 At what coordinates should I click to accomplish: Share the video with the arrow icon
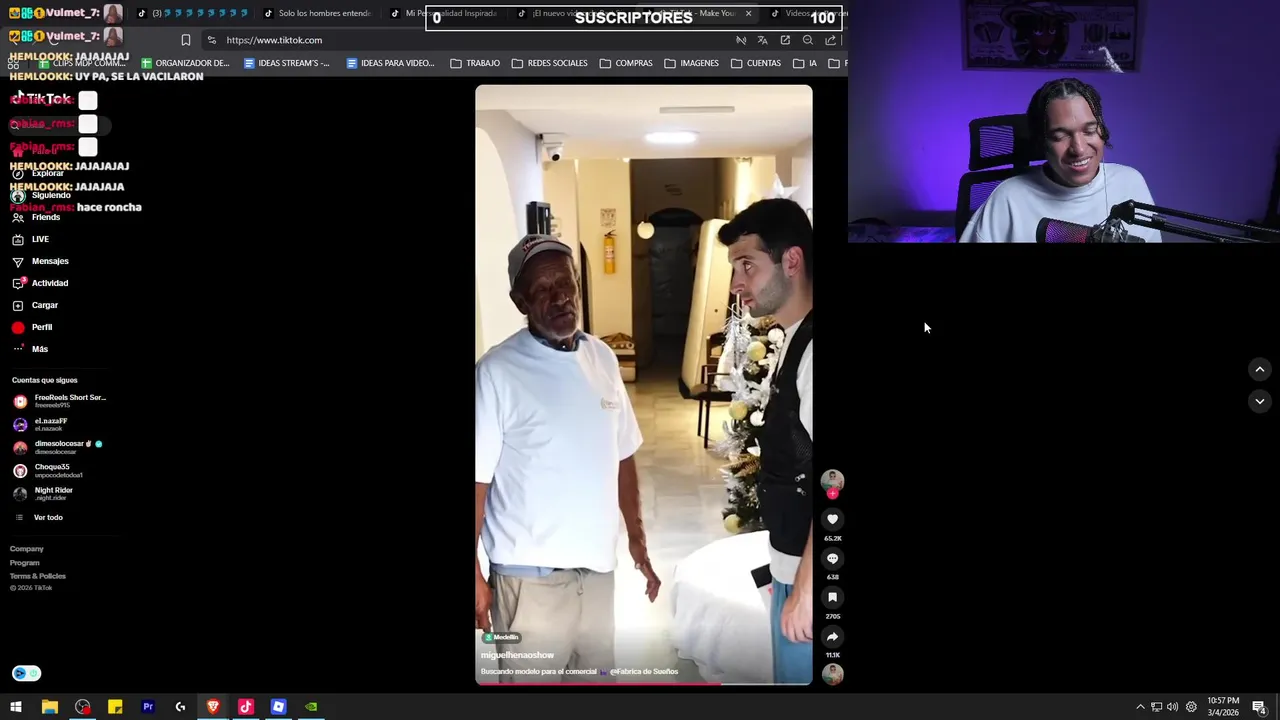coord(832,636)
